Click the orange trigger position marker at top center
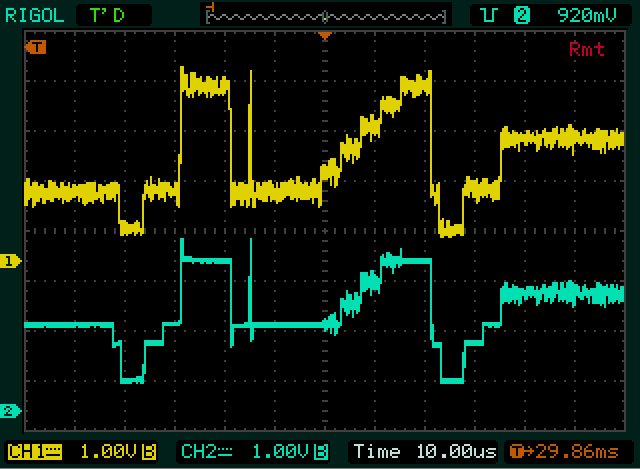The height and width of the screenshot is (469, 640). coord(324,36)
